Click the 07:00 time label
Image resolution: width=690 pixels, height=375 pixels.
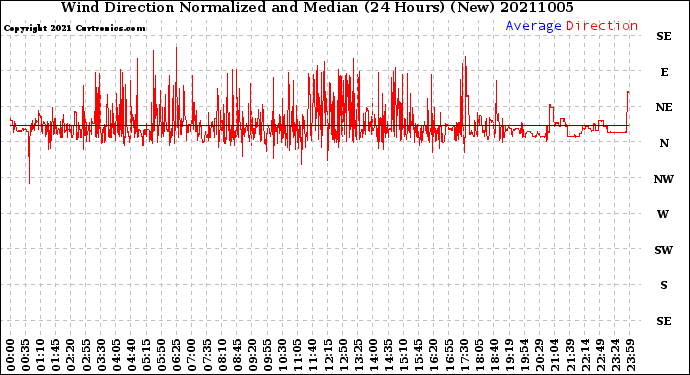pyautogui.click(x=192, y=355)
